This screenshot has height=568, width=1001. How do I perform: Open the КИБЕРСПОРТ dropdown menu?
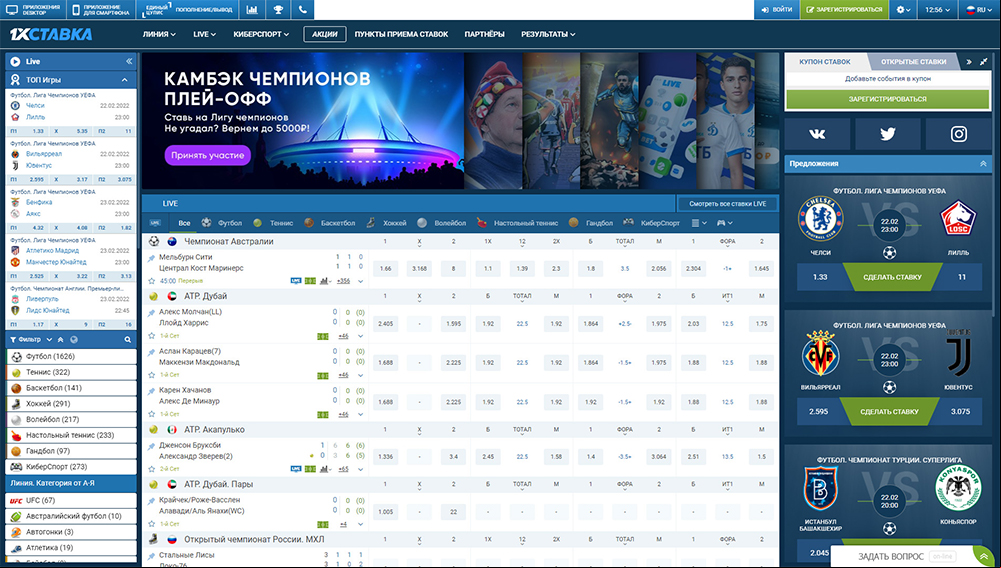click(x=261, y=34)
